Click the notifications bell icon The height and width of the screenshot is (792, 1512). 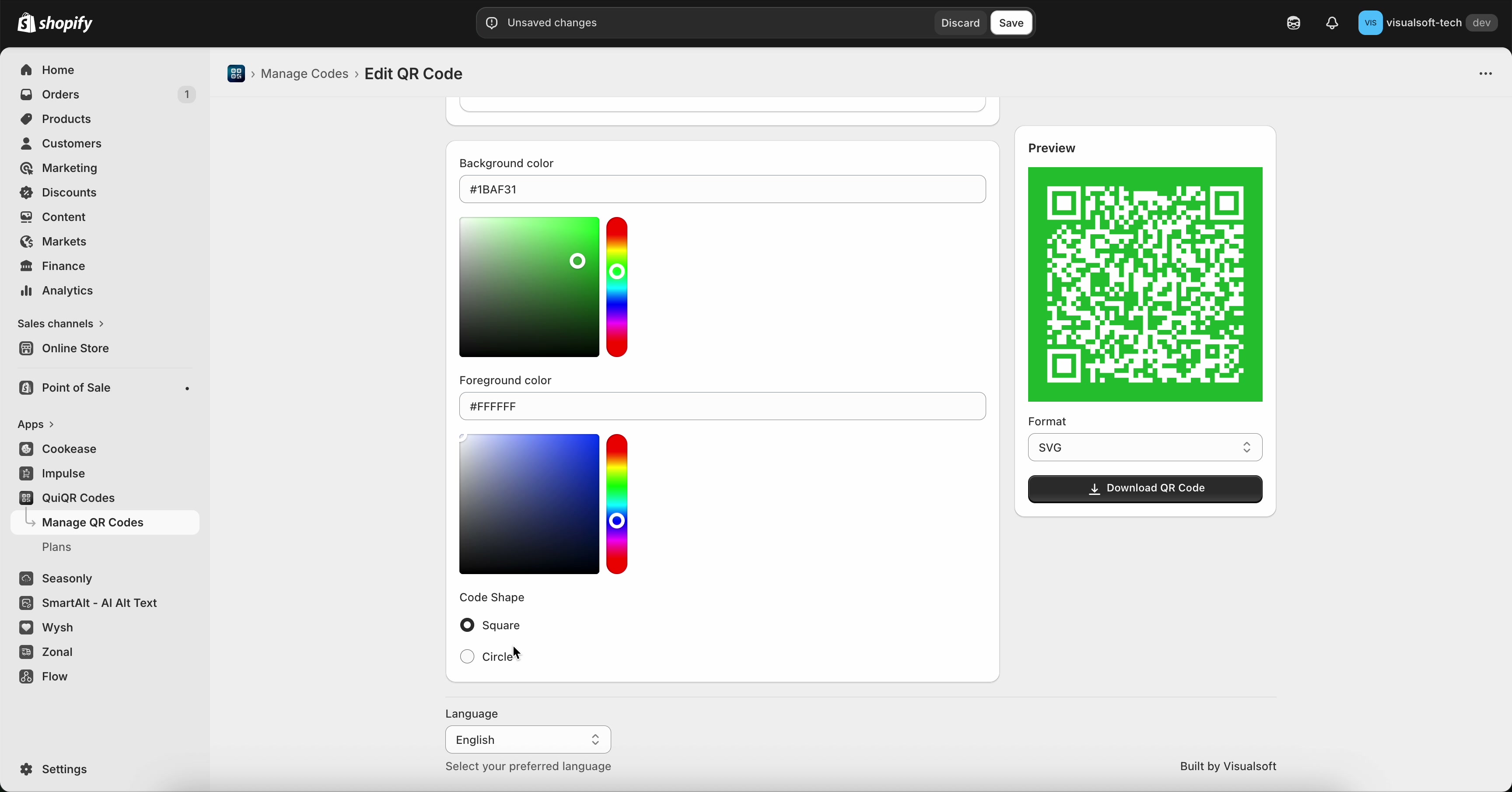pos(1331,23)
